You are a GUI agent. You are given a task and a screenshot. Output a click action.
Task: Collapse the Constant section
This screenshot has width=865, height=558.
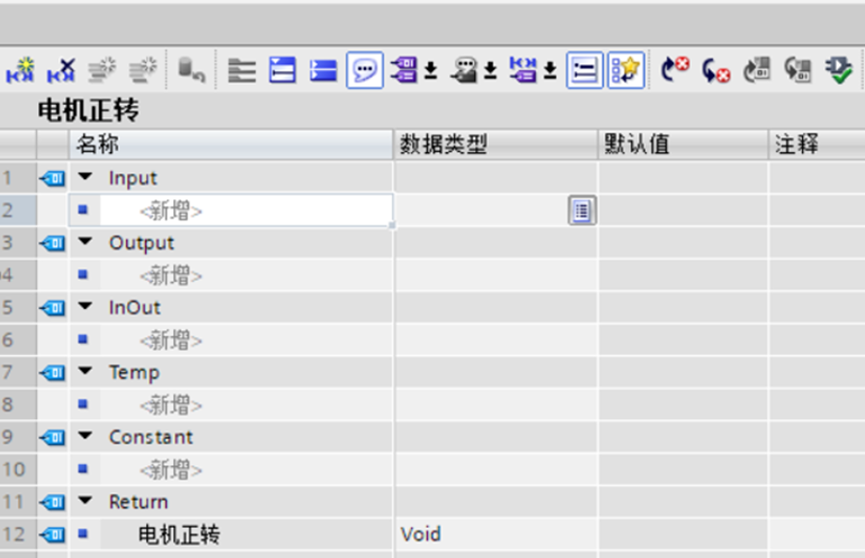(x=86, y=436)
